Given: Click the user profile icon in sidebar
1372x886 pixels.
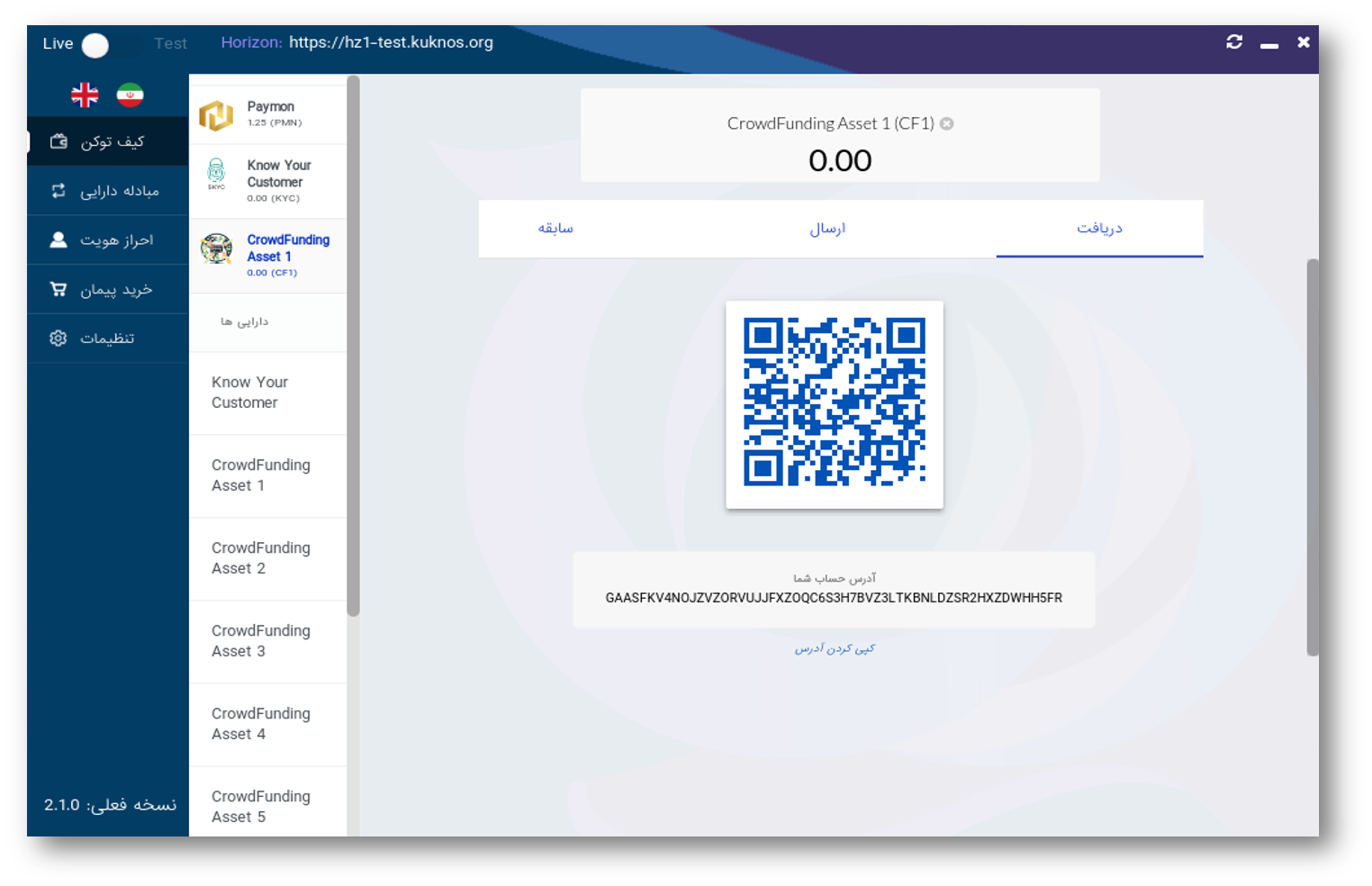Looking at the screenshot, I should click(x=59, y=240).
